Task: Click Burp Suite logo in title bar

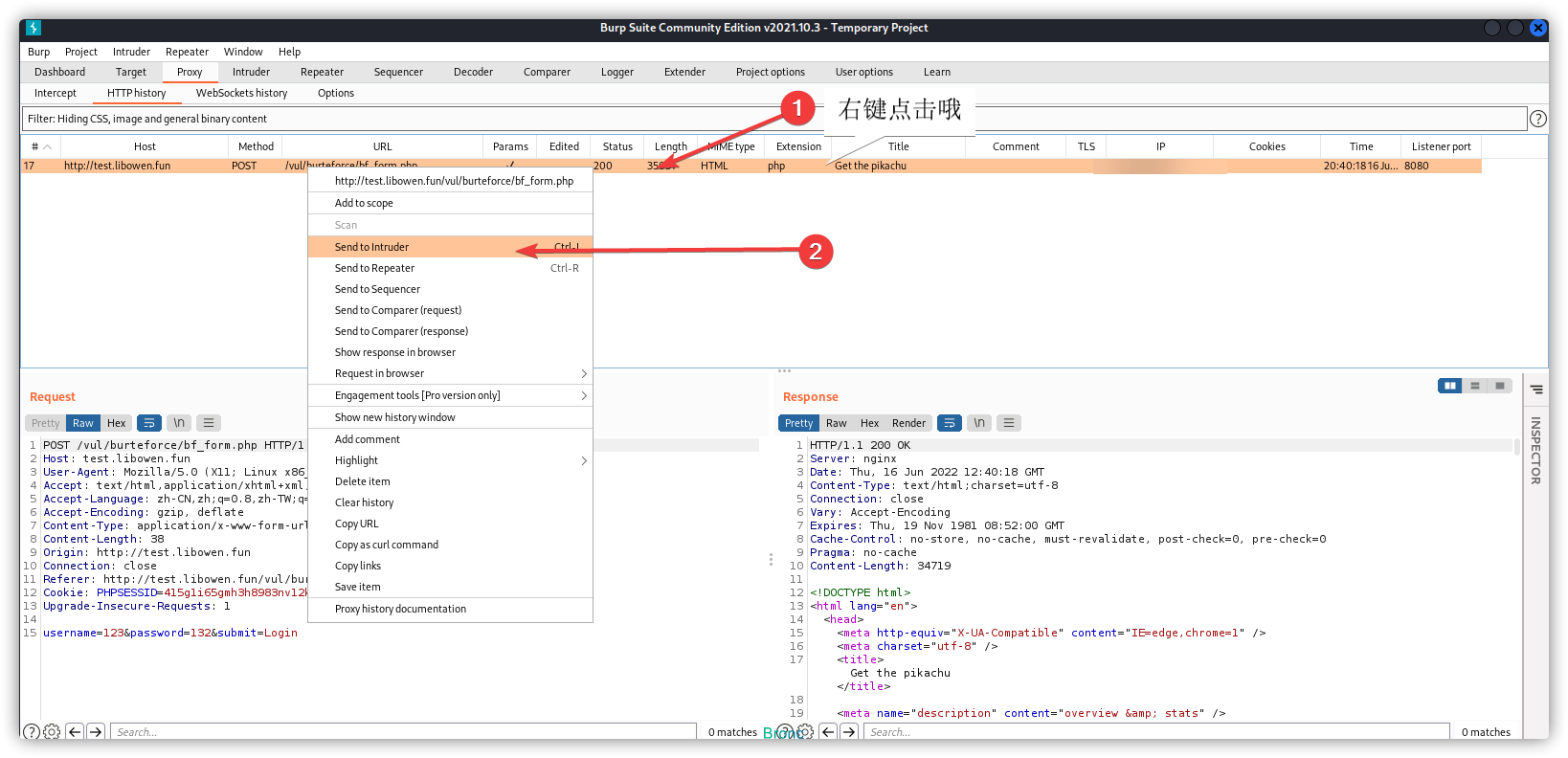Action: click(34, 28)
